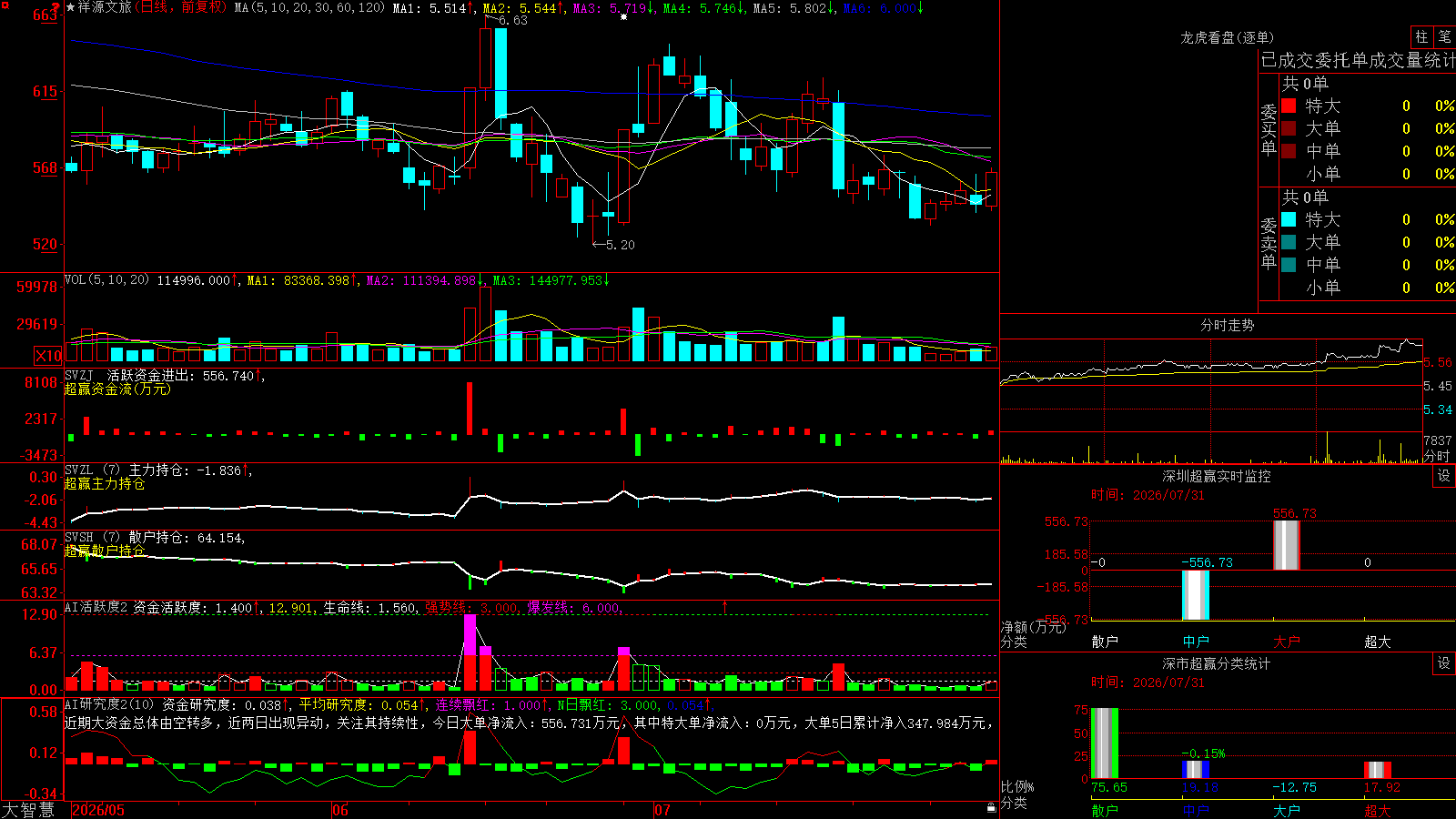Open 设 settings for 深市超赢分类统计
1456x819 pixels.
[1444, 663]
